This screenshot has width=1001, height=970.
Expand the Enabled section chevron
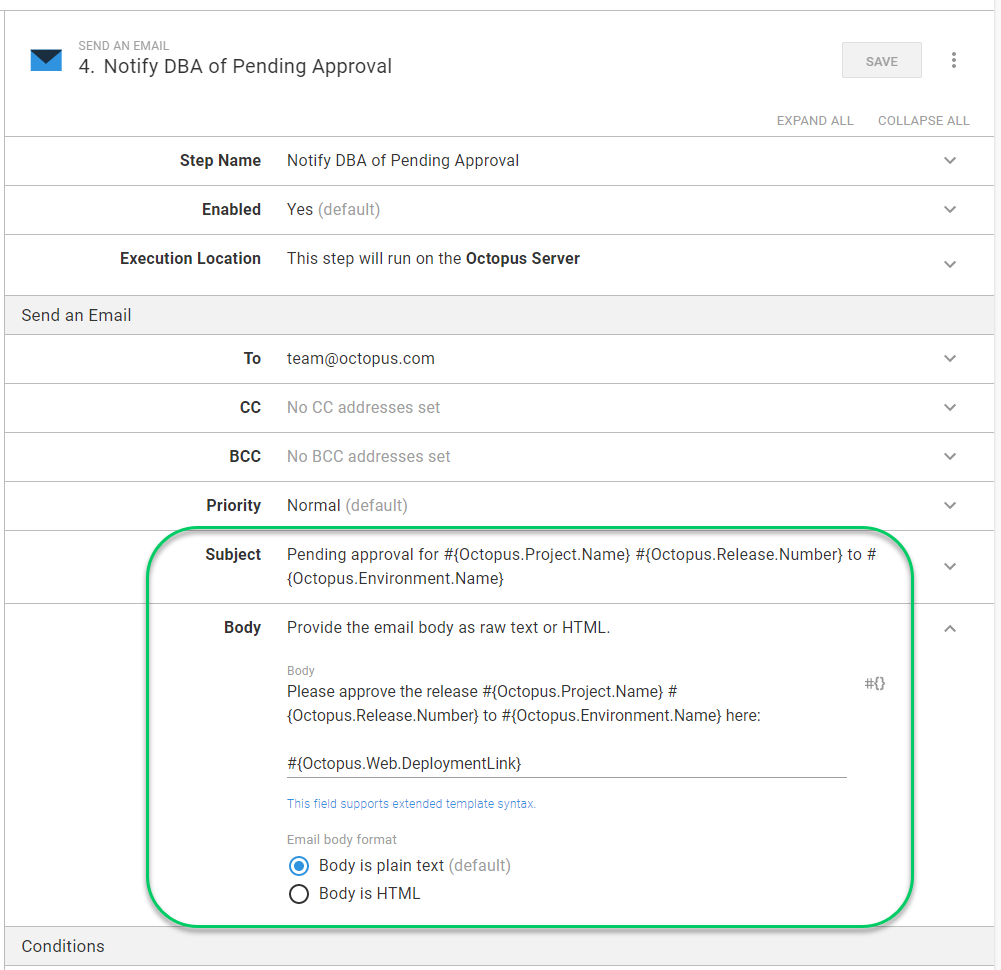(950, 210)
